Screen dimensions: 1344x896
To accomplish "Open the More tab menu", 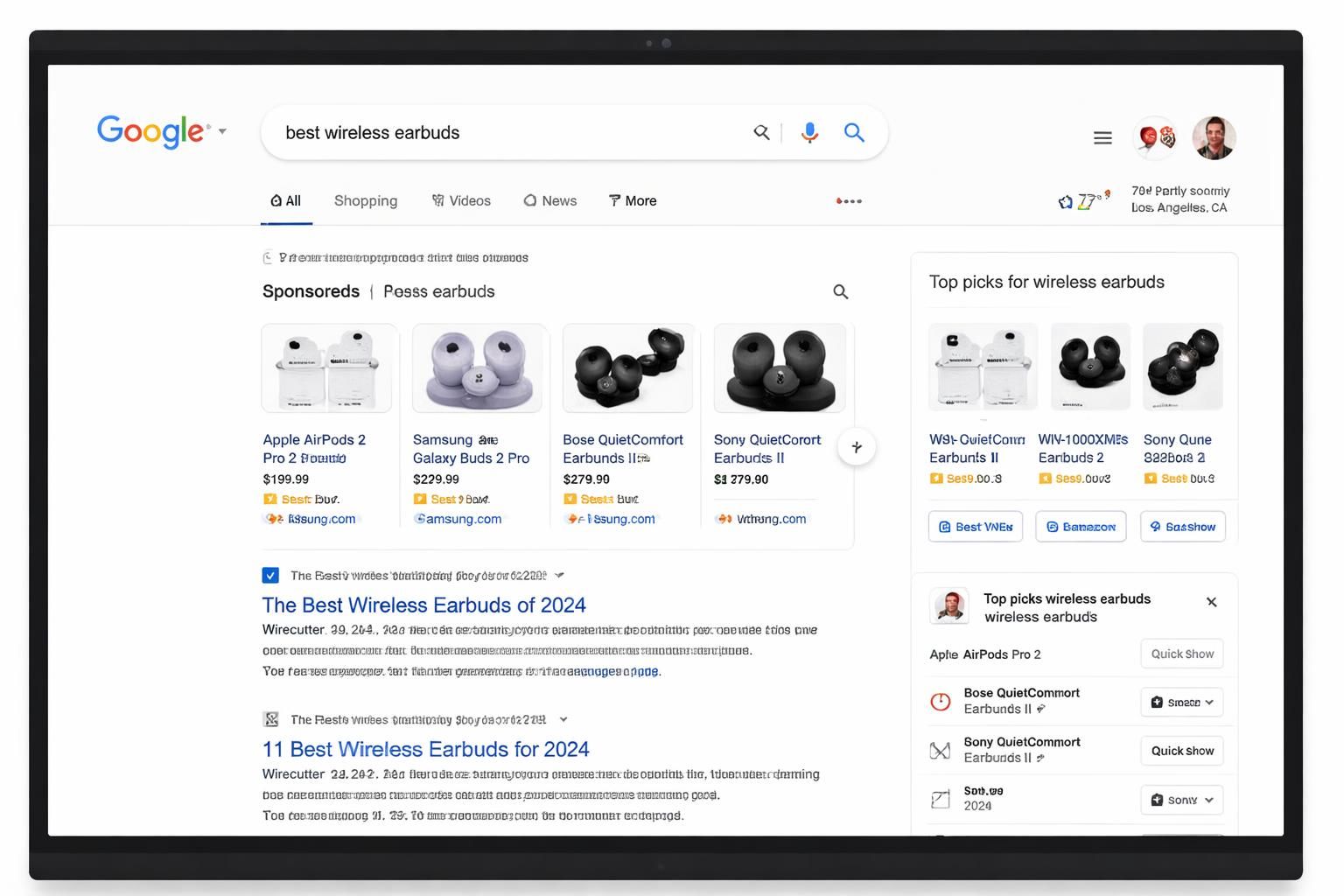I will click(x=633, y=200).
